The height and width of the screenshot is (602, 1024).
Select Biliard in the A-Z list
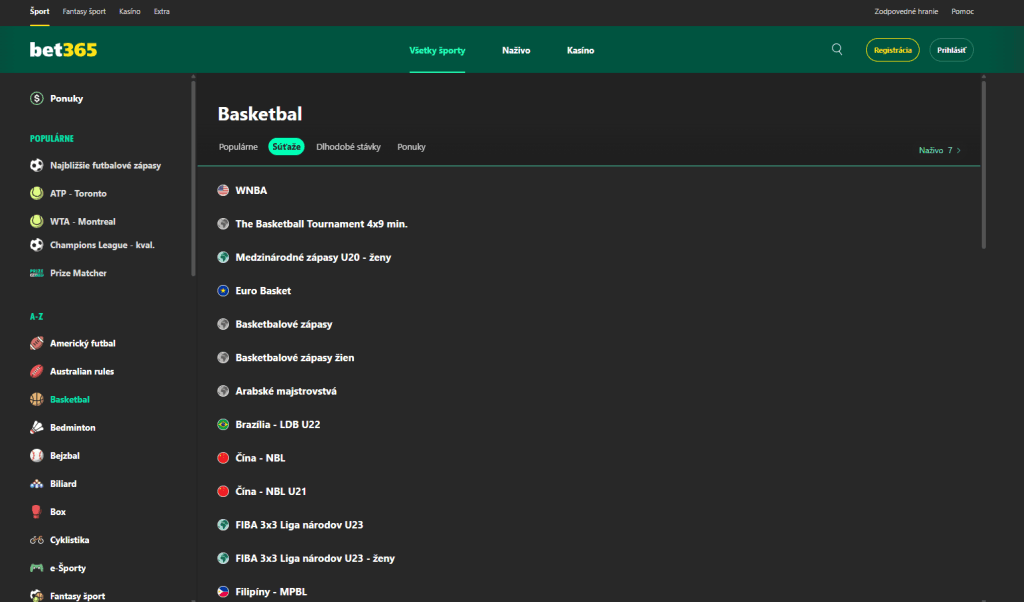pos(63,484)
